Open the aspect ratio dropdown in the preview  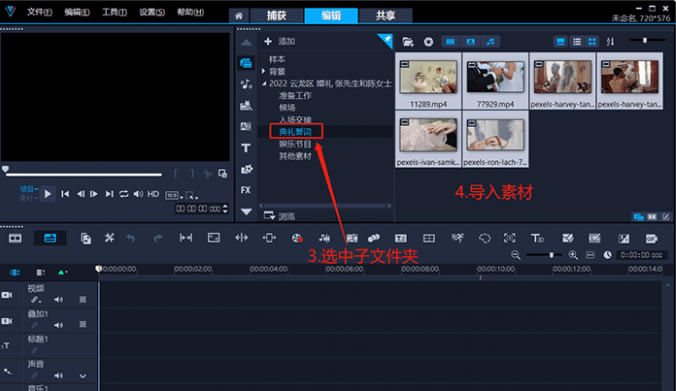tap(174, 196)
